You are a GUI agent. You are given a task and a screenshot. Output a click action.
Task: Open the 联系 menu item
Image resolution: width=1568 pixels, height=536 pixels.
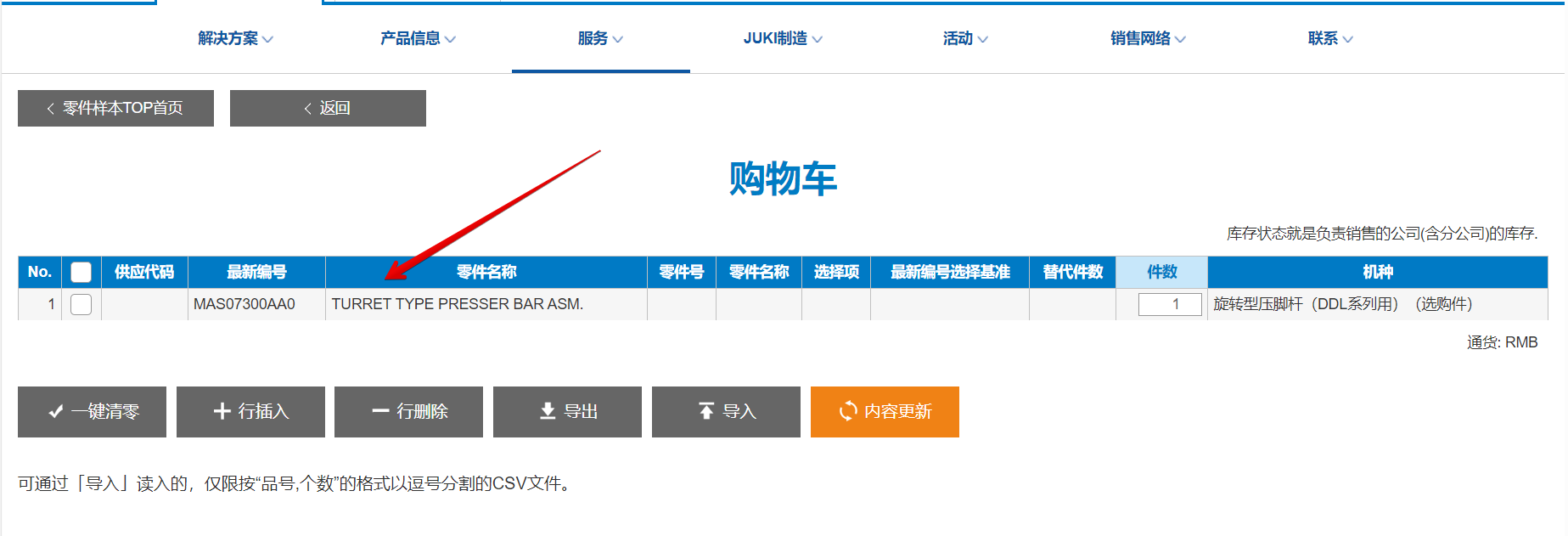[x=1330, y=39]
